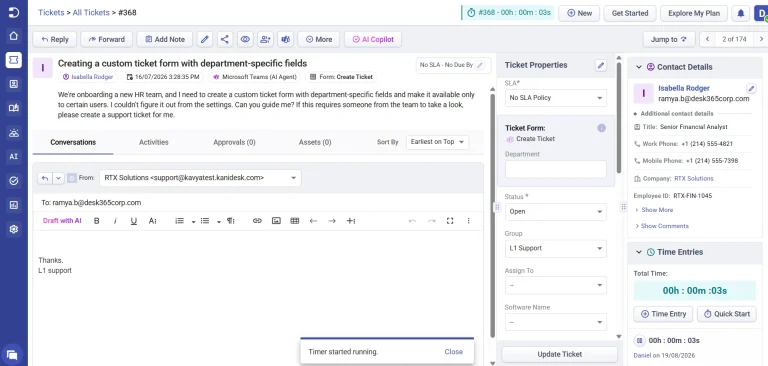Click the Update Ticket button

(x=559, y=354)
